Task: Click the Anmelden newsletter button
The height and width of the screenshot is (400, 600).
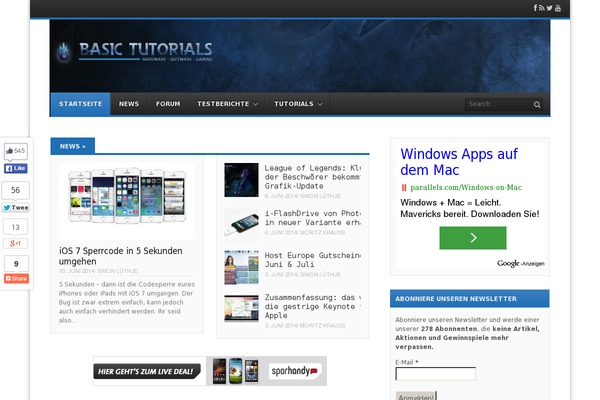Action: (416, 396)
